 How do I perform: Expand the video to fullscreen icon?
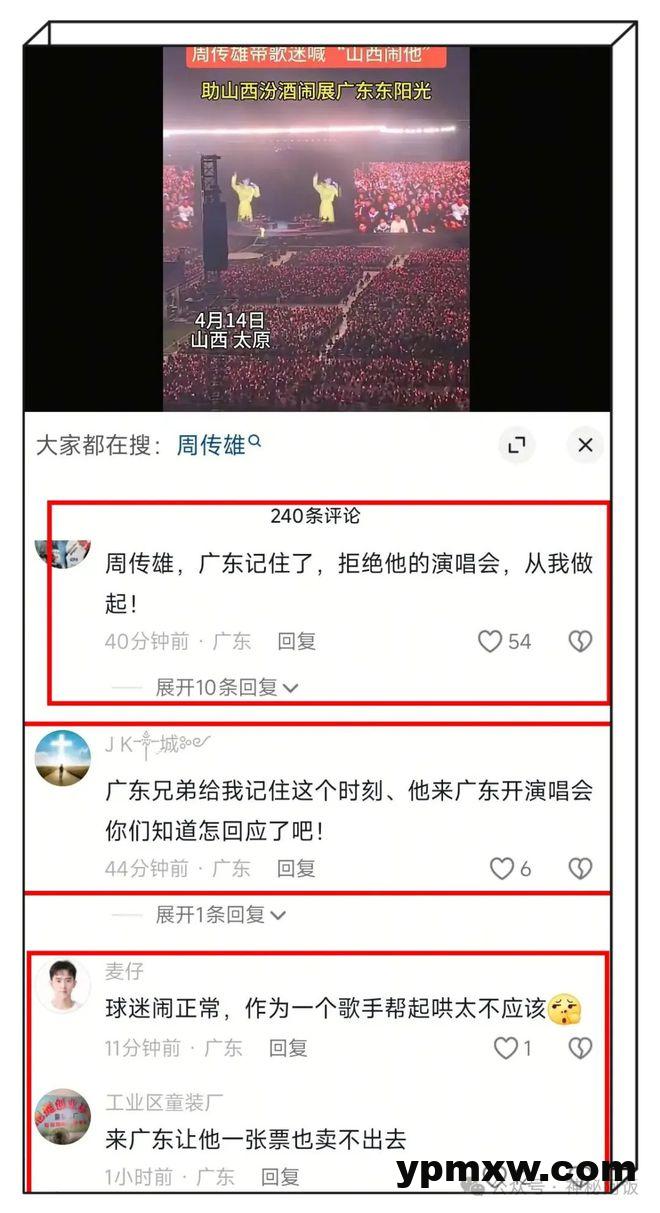(517, 445)
